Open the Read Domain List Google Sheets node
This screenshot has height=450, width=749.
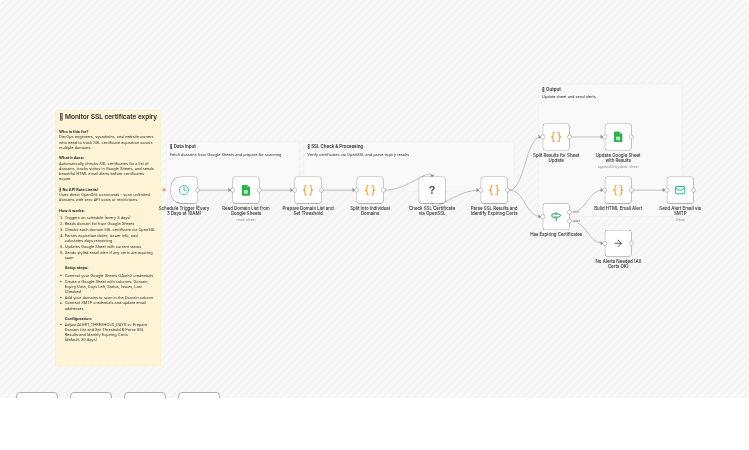(x=246, y=190)
